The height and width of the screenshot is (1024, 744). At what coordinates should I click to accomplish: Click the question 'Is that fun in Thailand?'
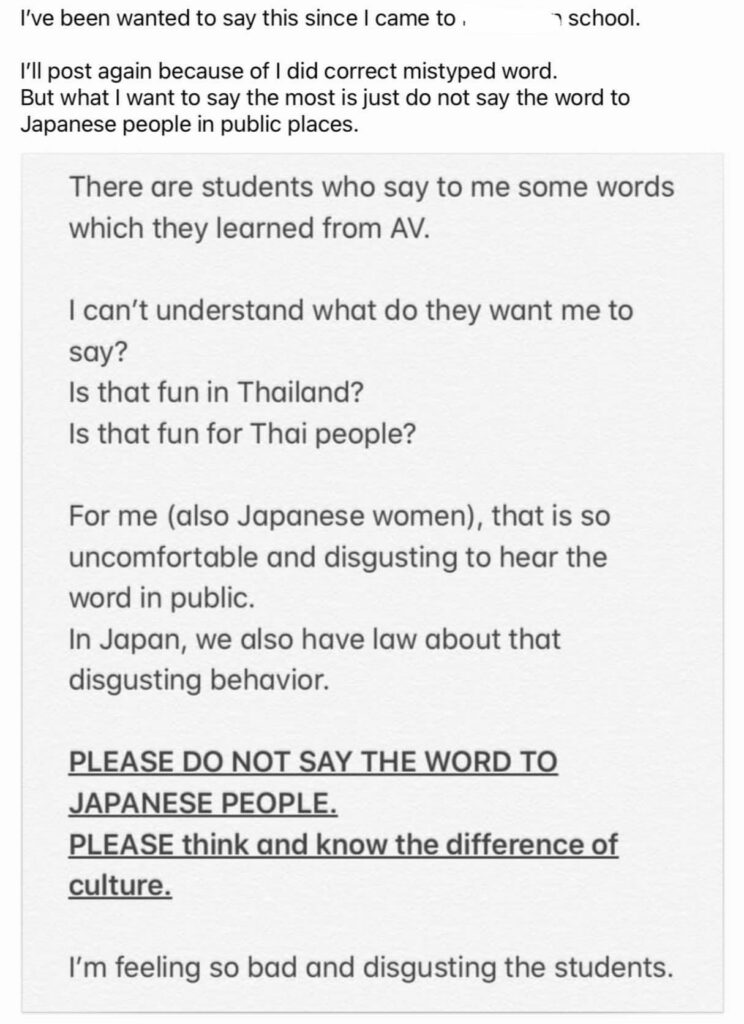(x=216, y=392)
